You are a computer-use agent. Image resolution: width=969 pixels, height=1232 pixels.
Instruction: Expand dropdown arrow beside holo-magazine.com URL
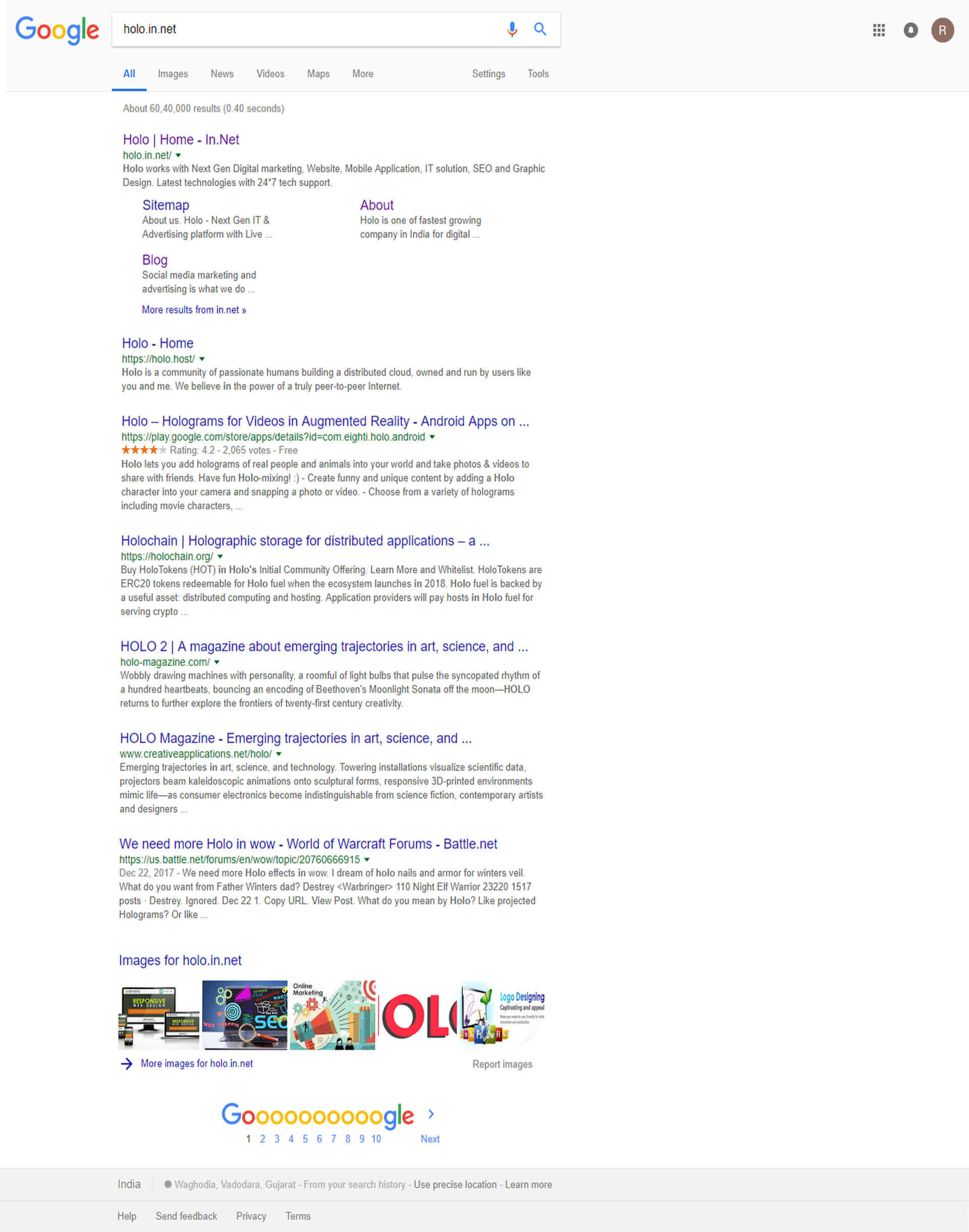217,662
